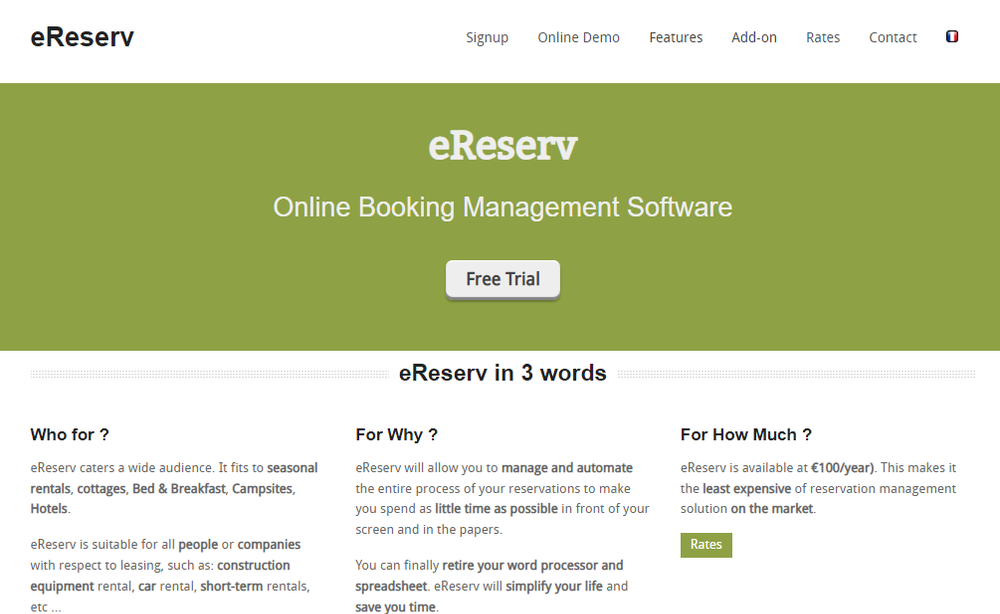Go to Online Demo

click(x=578, y=38)
